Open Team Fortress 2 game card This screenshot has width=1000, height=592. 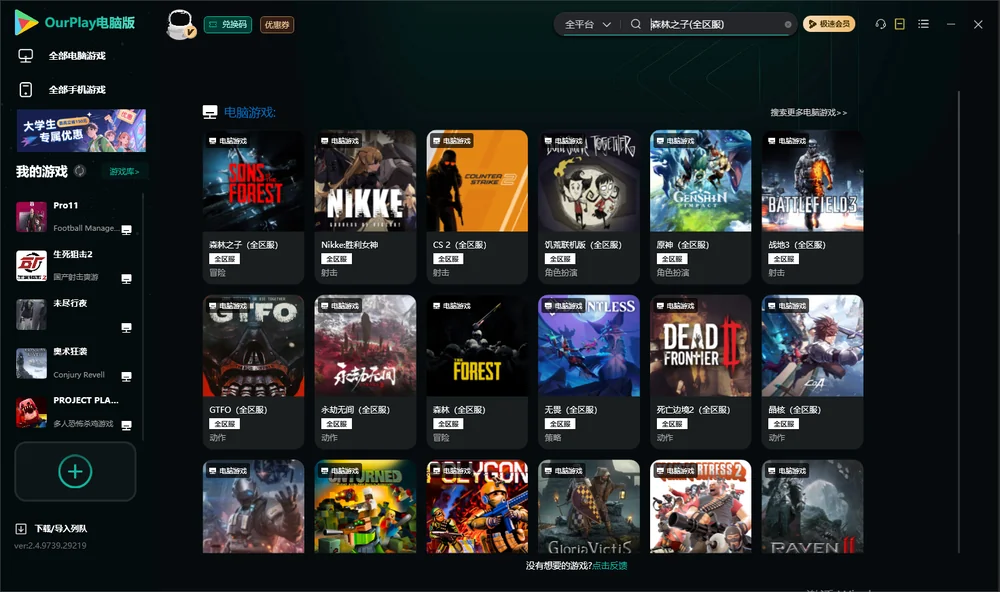click(x=700, y=507)
